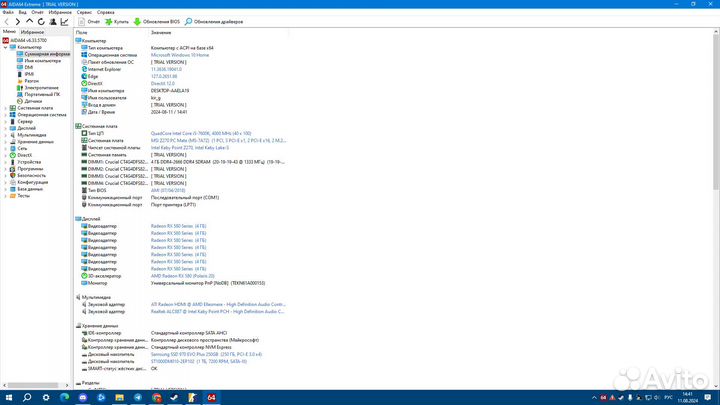Expand the Дисплей tree node
The height and width of the screenshot is (405, 720).
click(6, 128)
